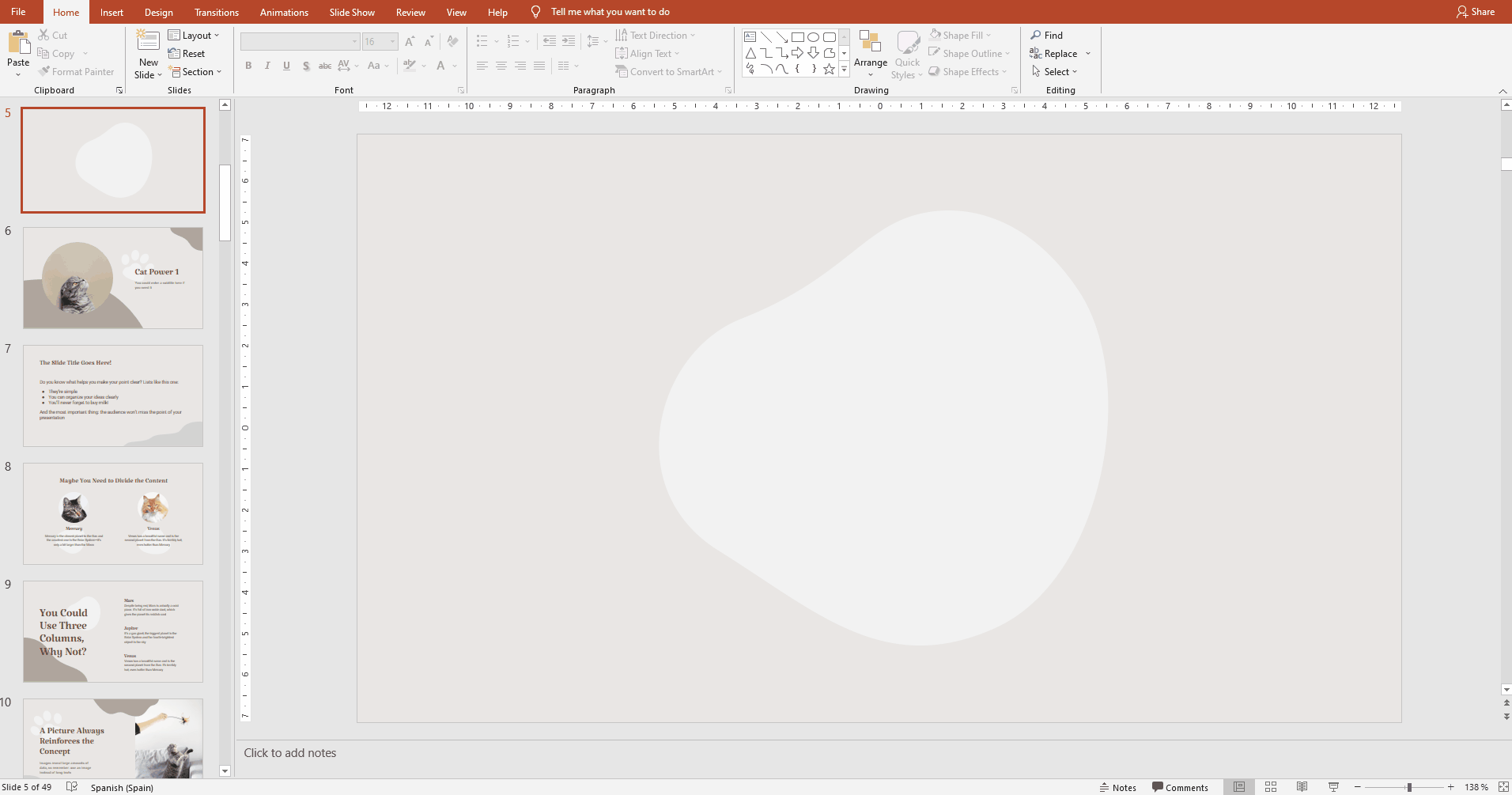Toggle the Notes pane
The height and width of the screenshot is (795, 1512).
click(1117, 787)
